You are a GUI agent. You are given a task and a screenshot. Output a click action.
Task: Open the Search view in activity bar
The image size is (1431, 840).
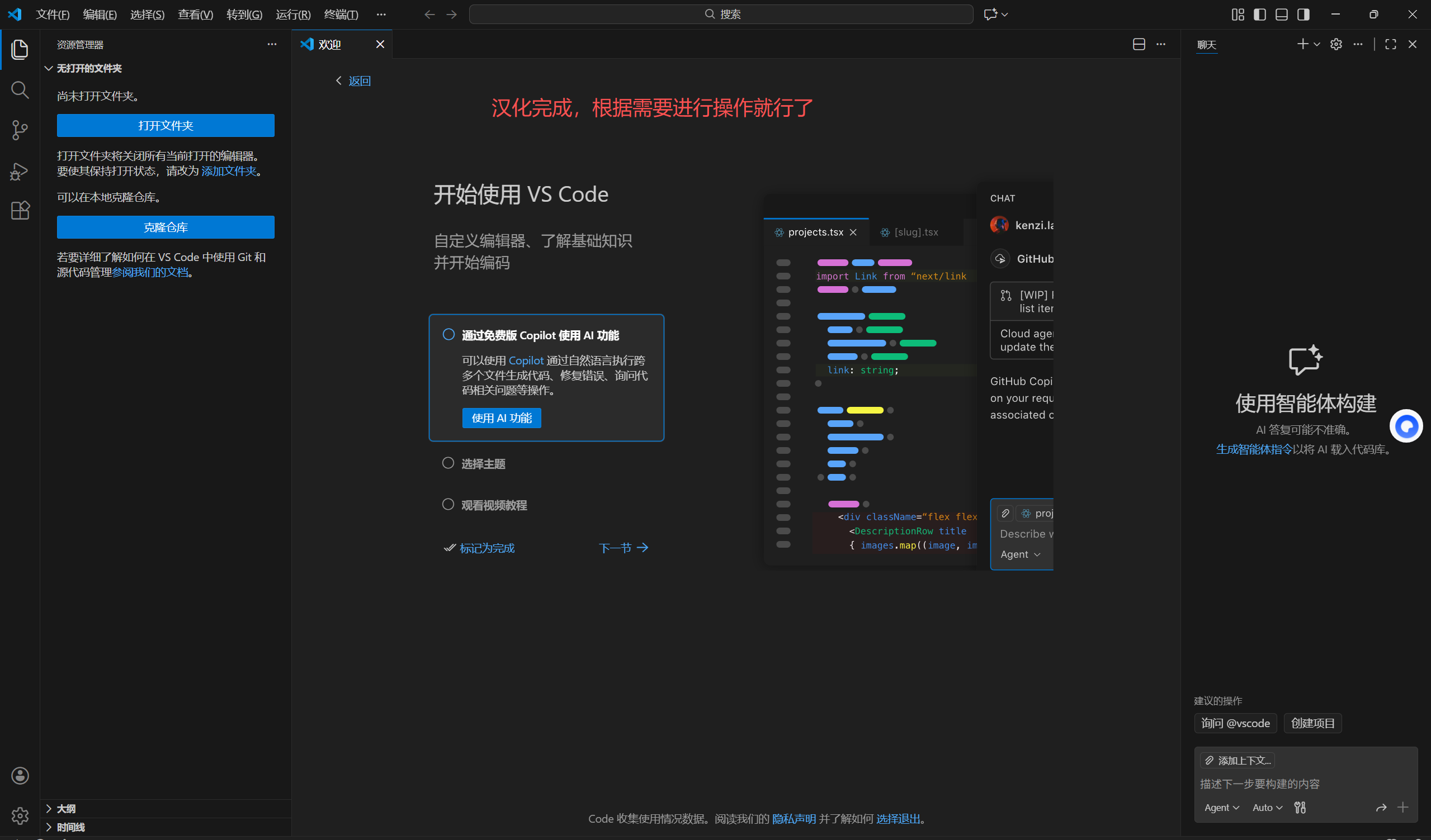coord(20,89)
